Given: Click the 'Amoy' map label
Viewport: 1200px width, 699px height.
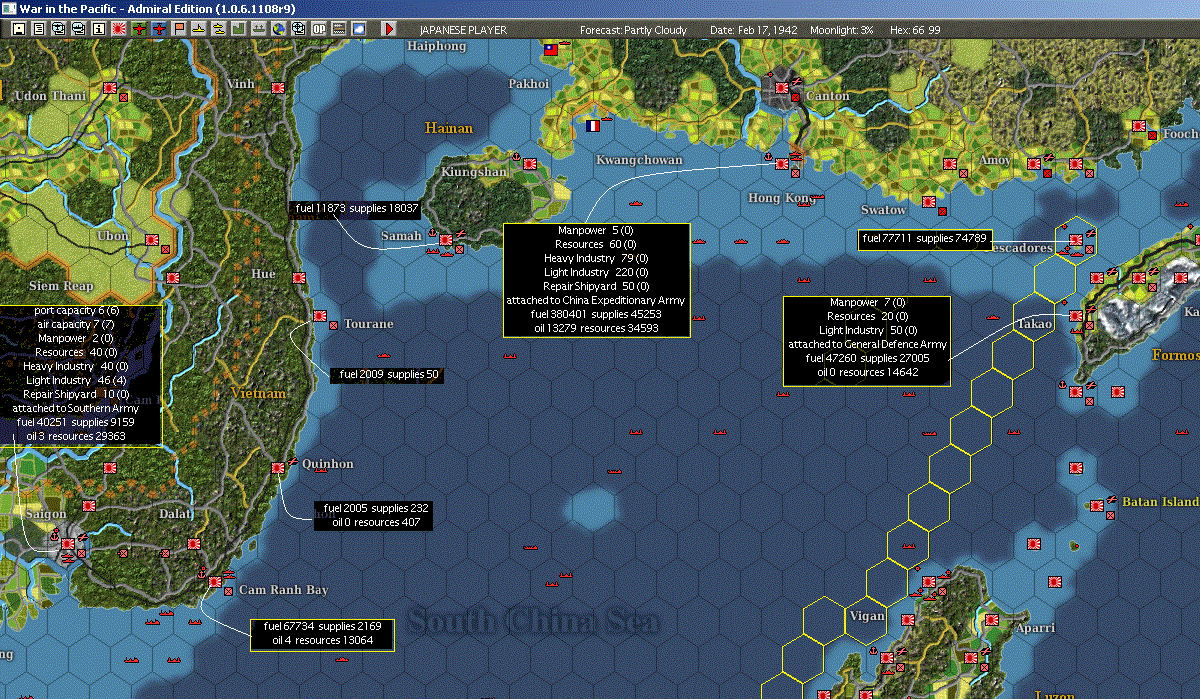Looking at the screenshot, I should coord(994,161).
